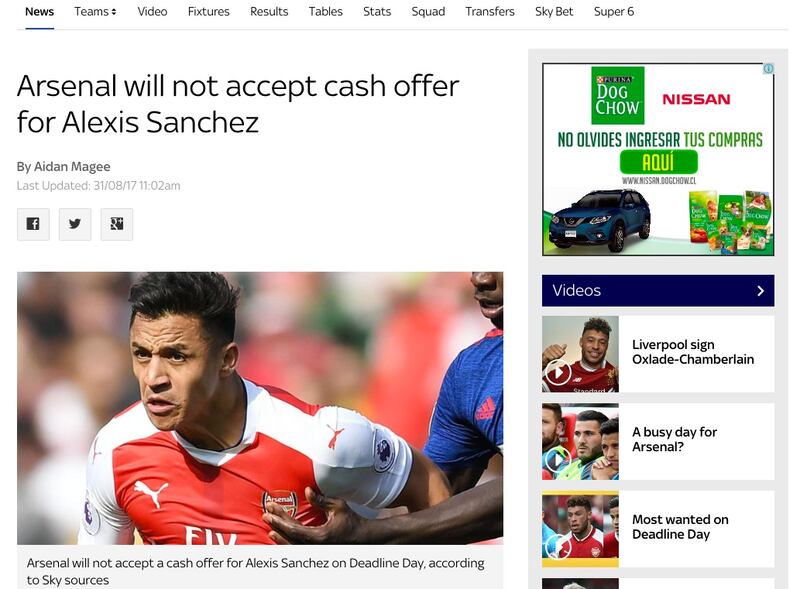Open the Videos section chevron arrow

[761, 290]
